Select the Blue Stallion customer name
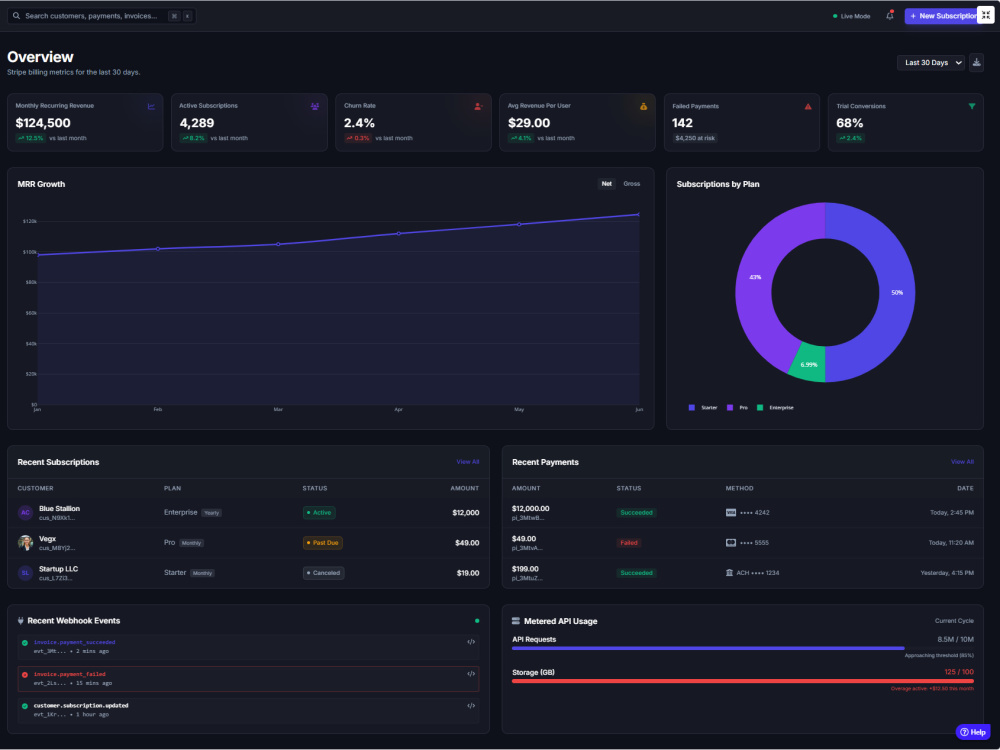The image size is (1000, 750). click(59, 508)
